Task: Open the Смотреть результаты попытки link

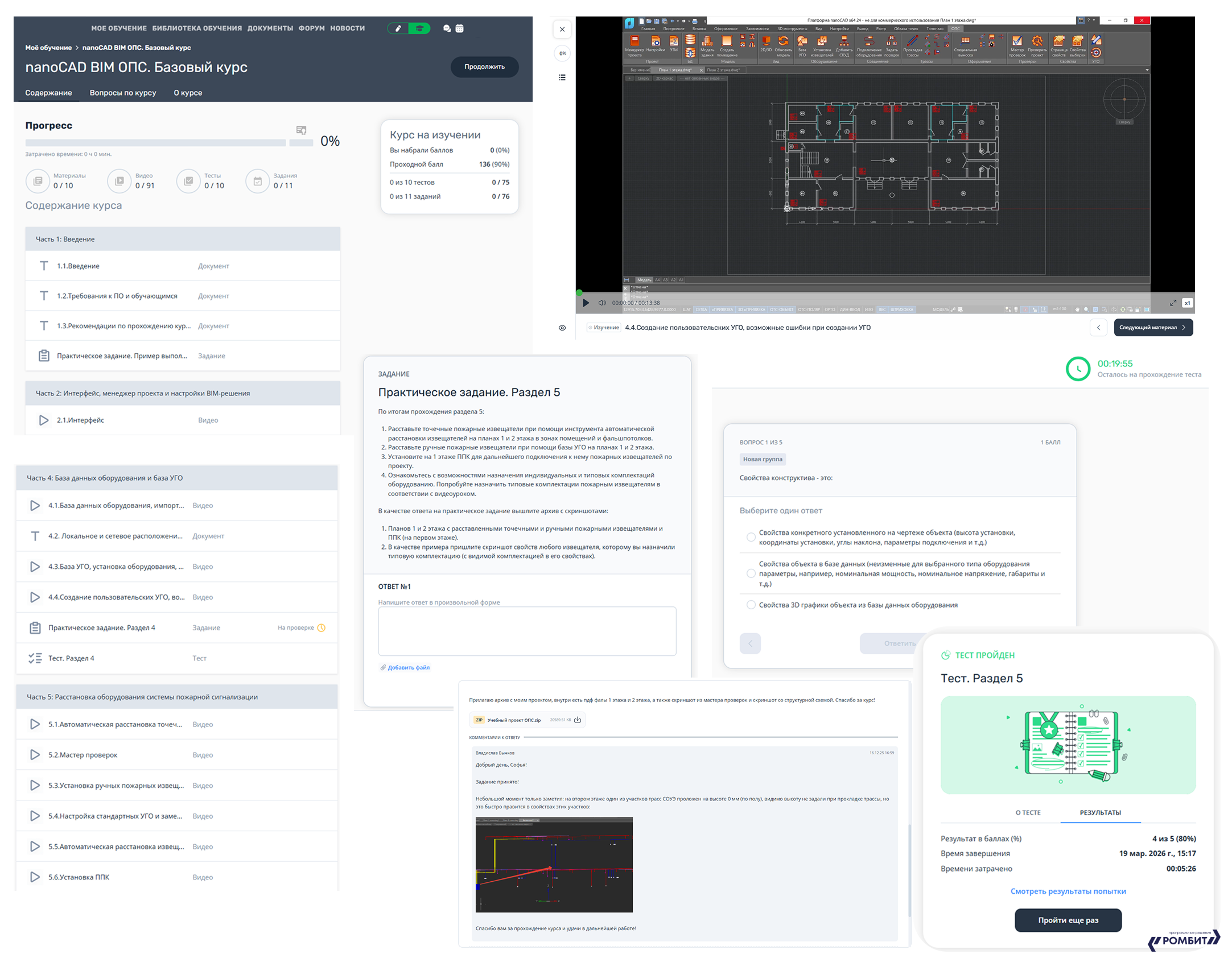Action: click(x=1068, y=891)
